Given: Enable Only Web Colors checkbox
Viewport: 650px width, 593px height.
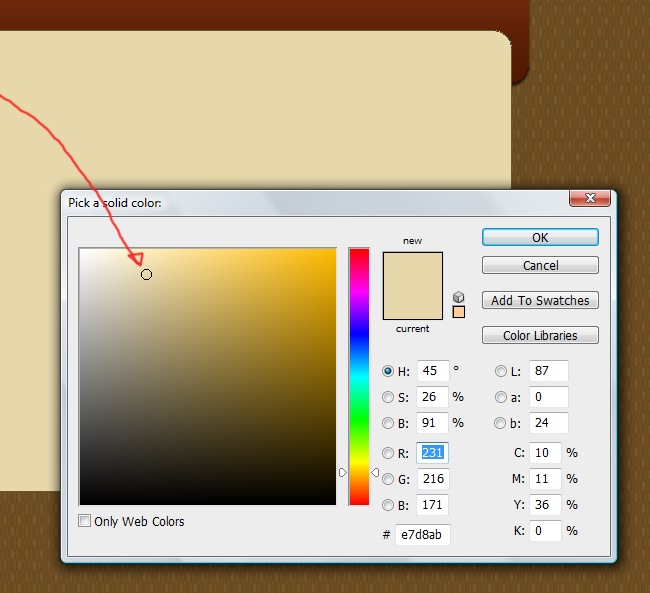Looking at the screenshot, I should (x=85, y=520).
